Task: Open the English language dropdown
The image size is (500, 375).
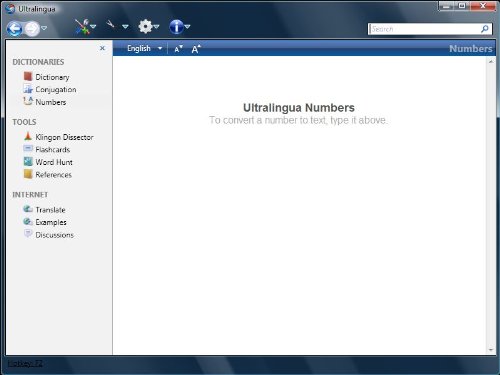Action: pyautogui.click(x=144, y=49)
